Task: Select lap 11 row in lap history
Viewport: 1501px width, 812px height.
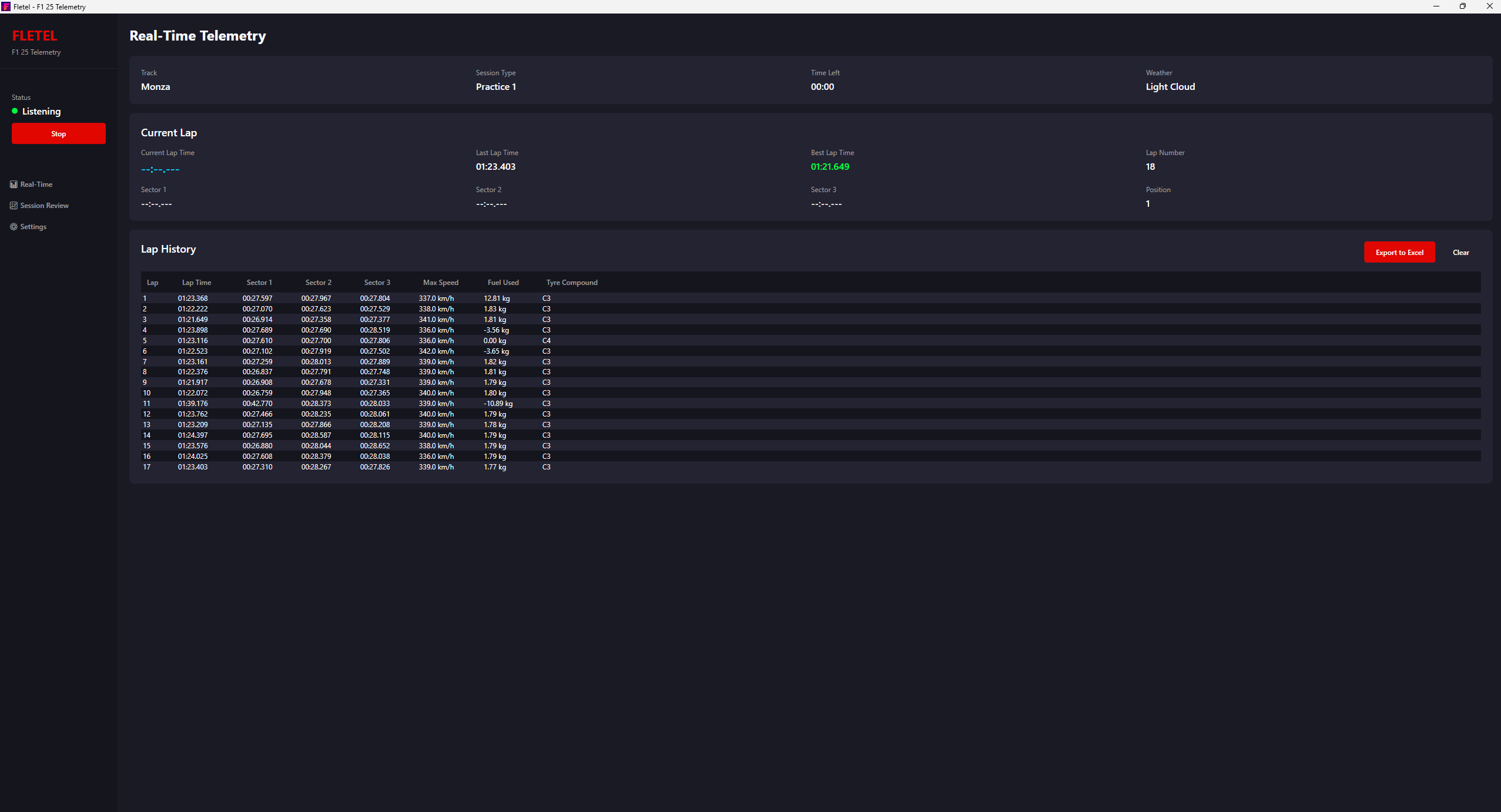Action: [353, 404]
